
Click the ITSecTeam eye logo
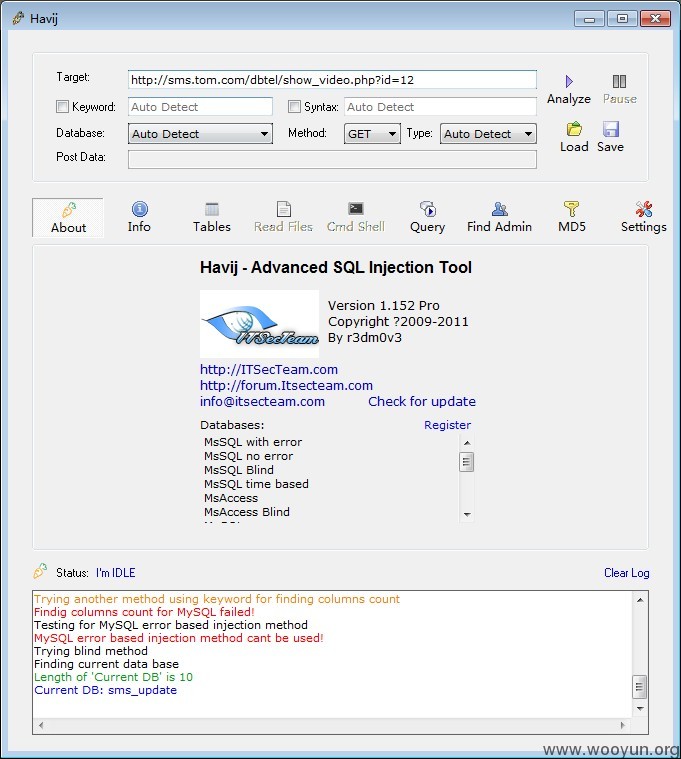click(259, 324)
